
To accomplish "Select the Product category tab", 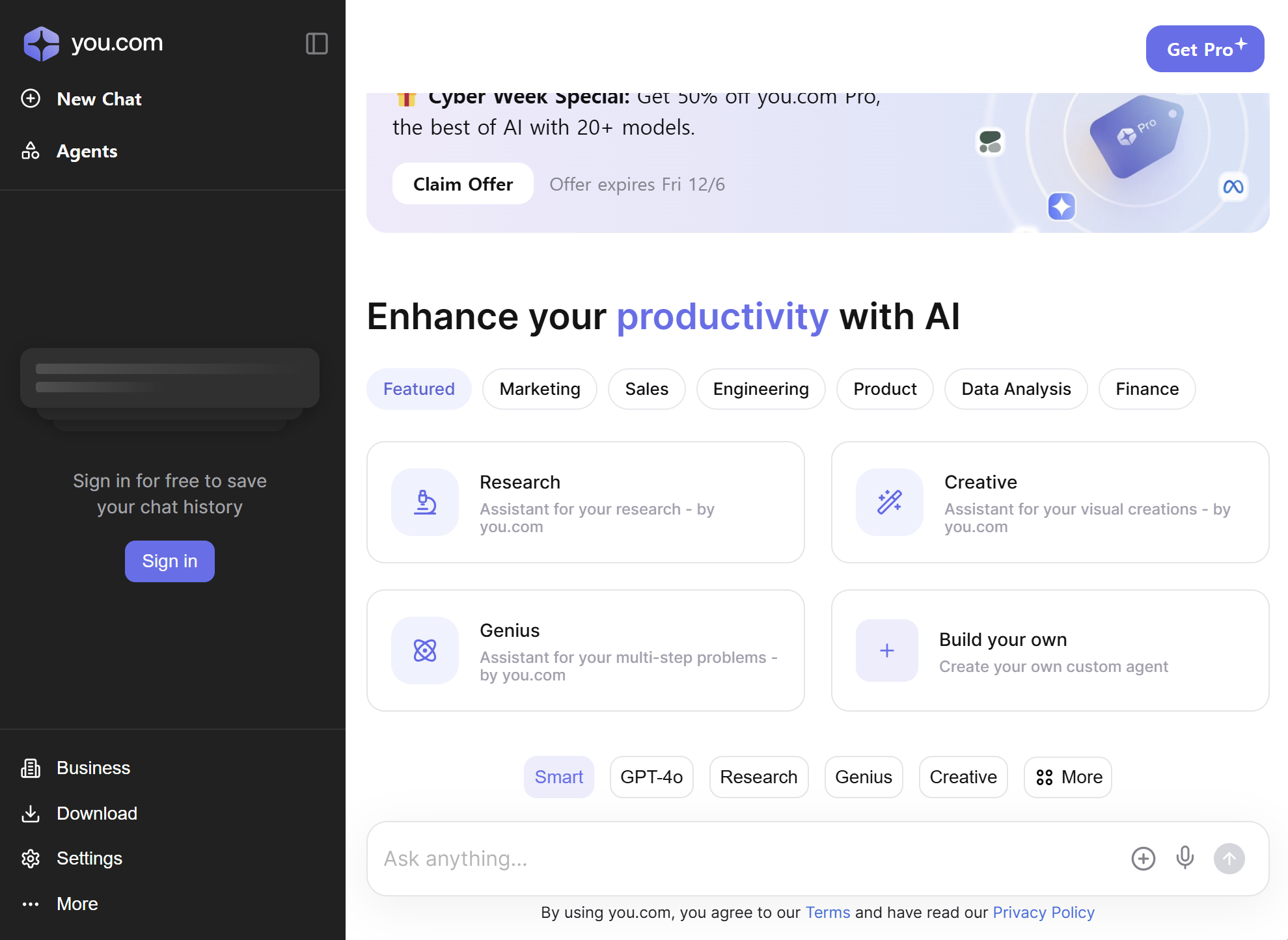I will 885,389.
